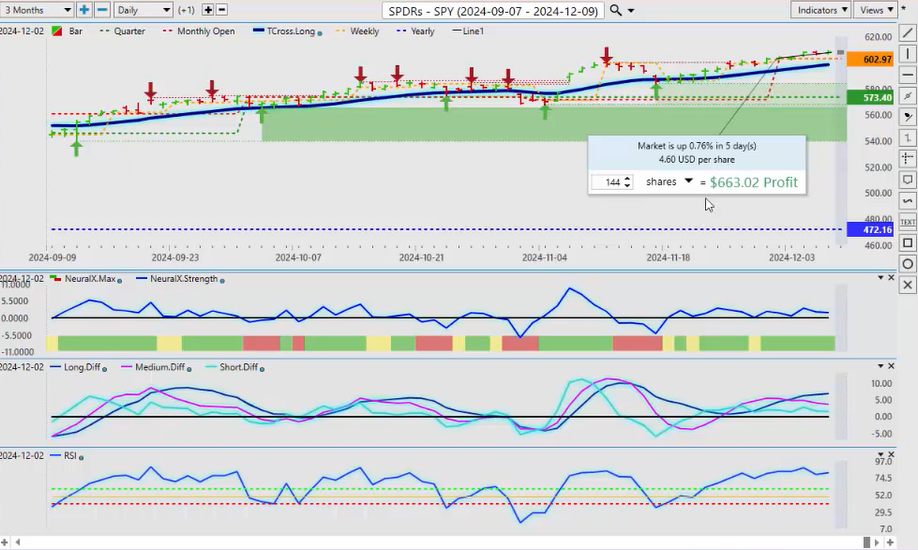
Task: Click the delete drawings X tool
Action: (907, 285)
